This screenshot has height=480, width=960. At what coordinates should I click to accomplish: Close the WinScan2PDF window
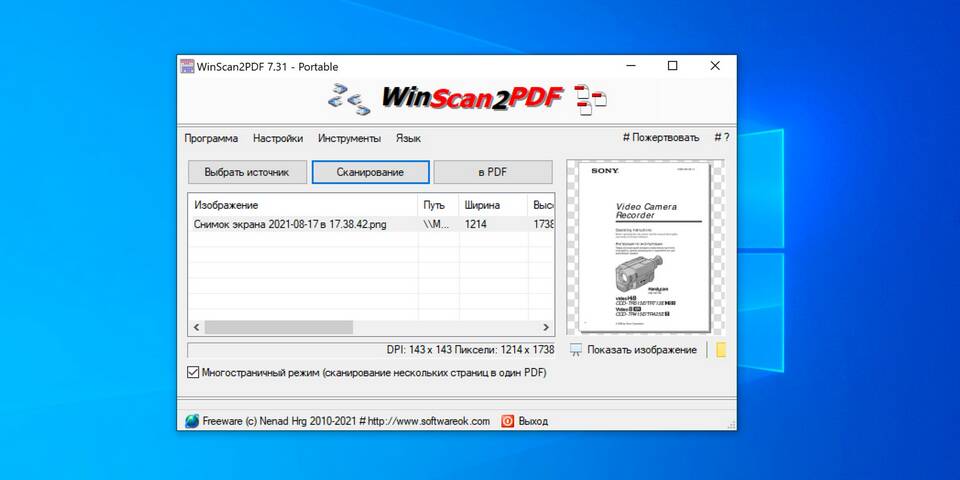click(x=714, y=66)
